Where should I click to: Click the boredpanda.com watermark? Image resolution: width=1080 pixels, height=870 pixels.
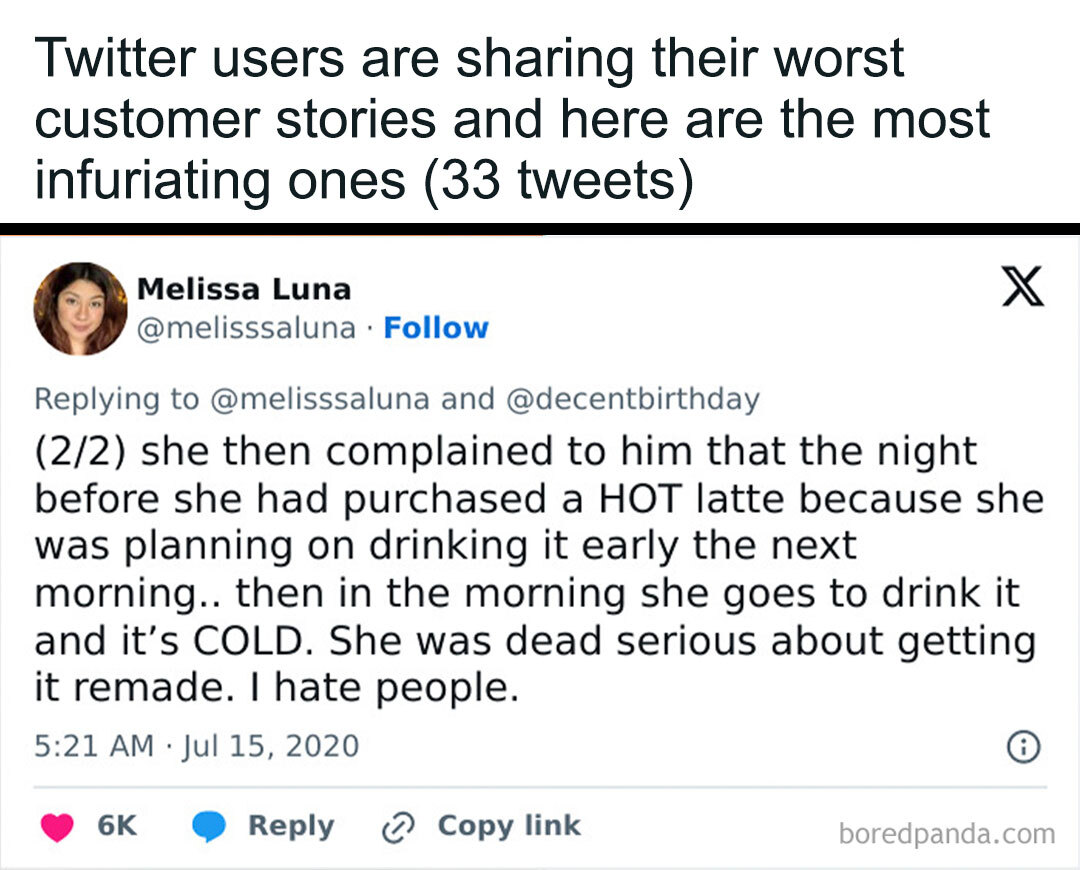click(x=947, y=833)
